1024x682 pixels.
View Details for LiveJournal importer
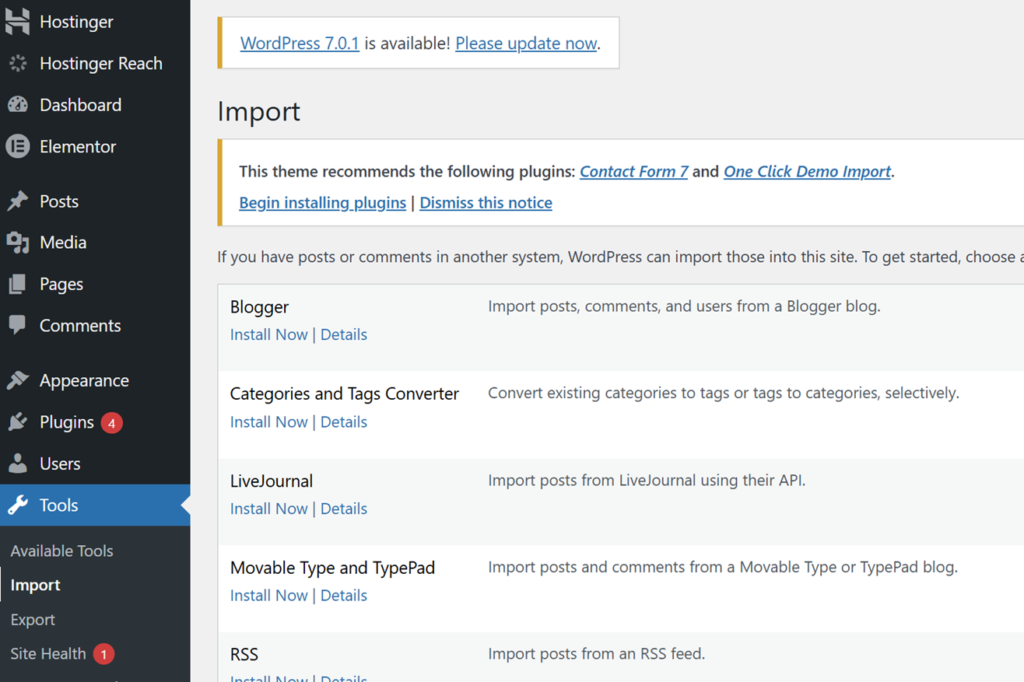tap(344, 509)
